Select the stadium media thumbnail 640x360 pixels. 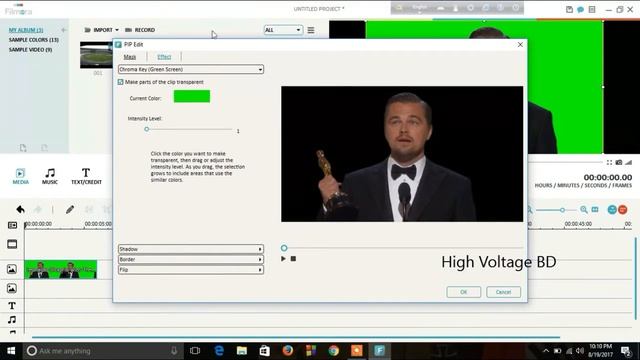point(96,55)
